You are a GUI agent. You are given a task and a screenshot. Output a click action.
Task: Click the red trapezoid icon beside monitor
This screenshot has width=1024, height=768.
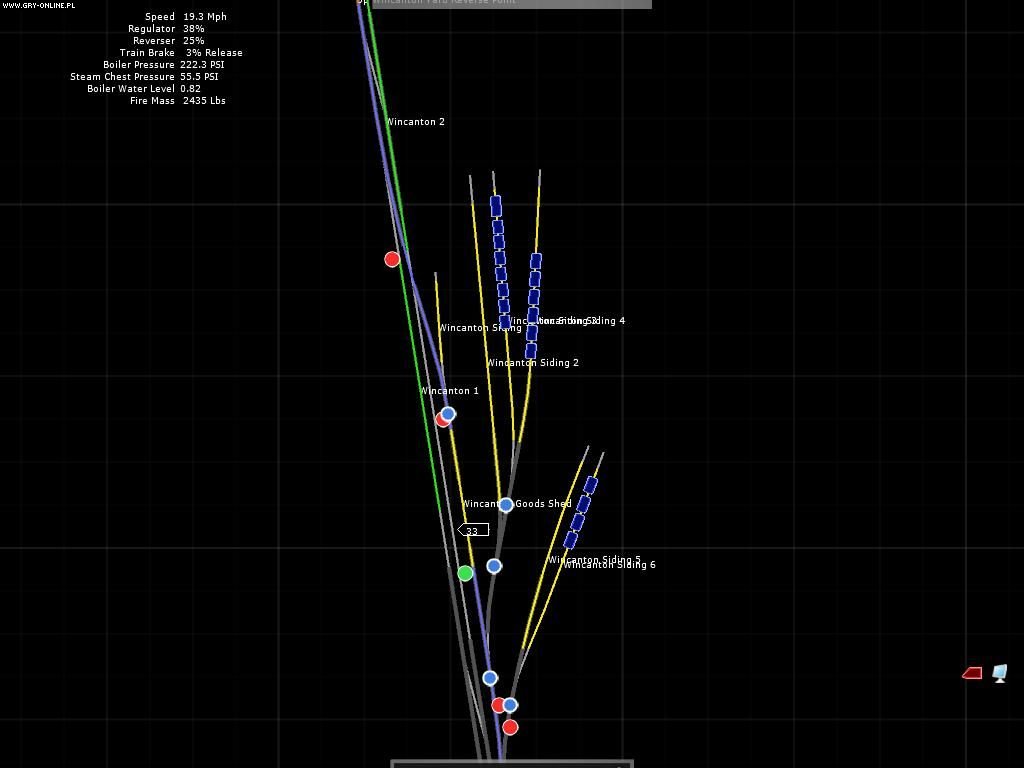pyautogui.click(x=972, y=673)
